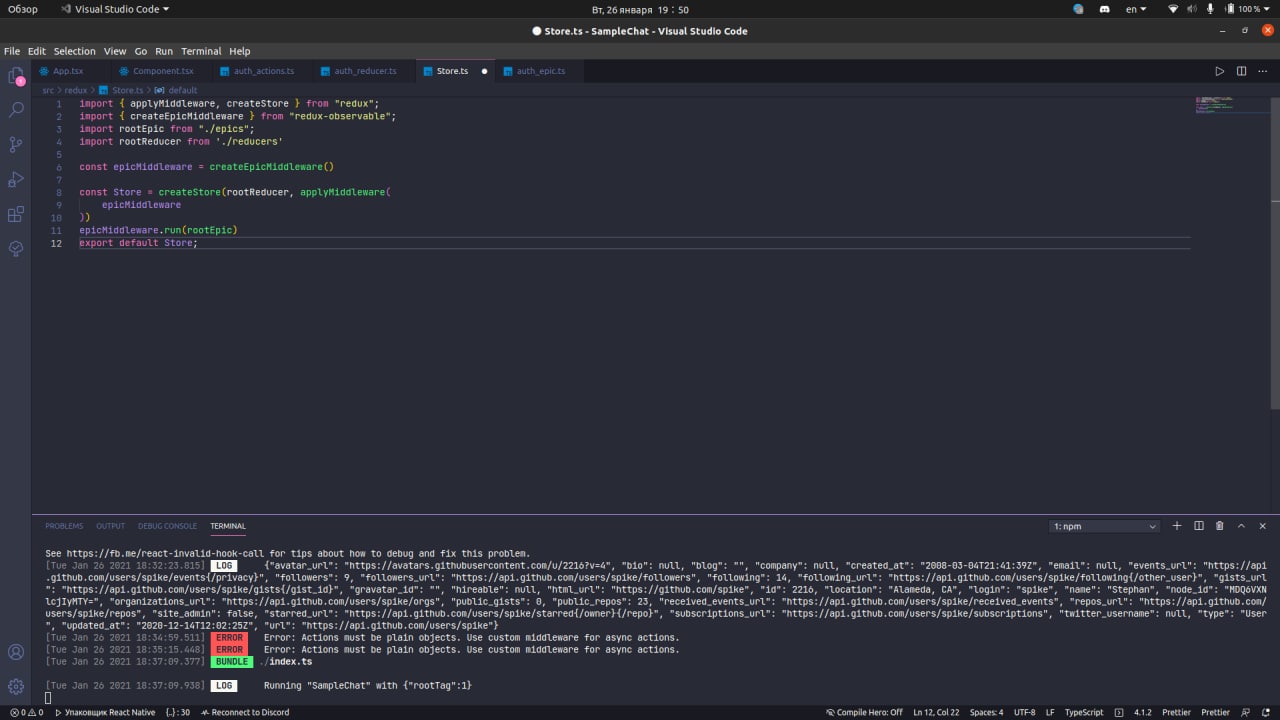Open the 1: npm terminal dropdown

pyautogui.click(x=1104, y=526)
